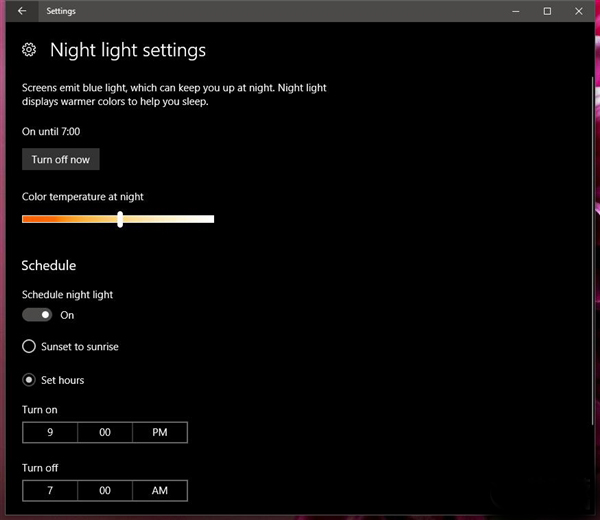Open the Turn on minutes field showing 00
600x520 pixels.
tap(105, 432)
